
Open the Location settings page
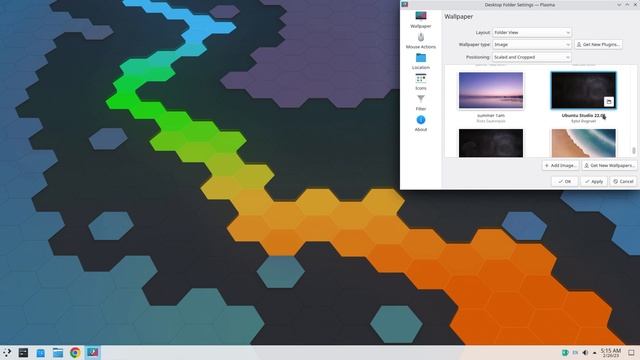(x=420, y=61)
